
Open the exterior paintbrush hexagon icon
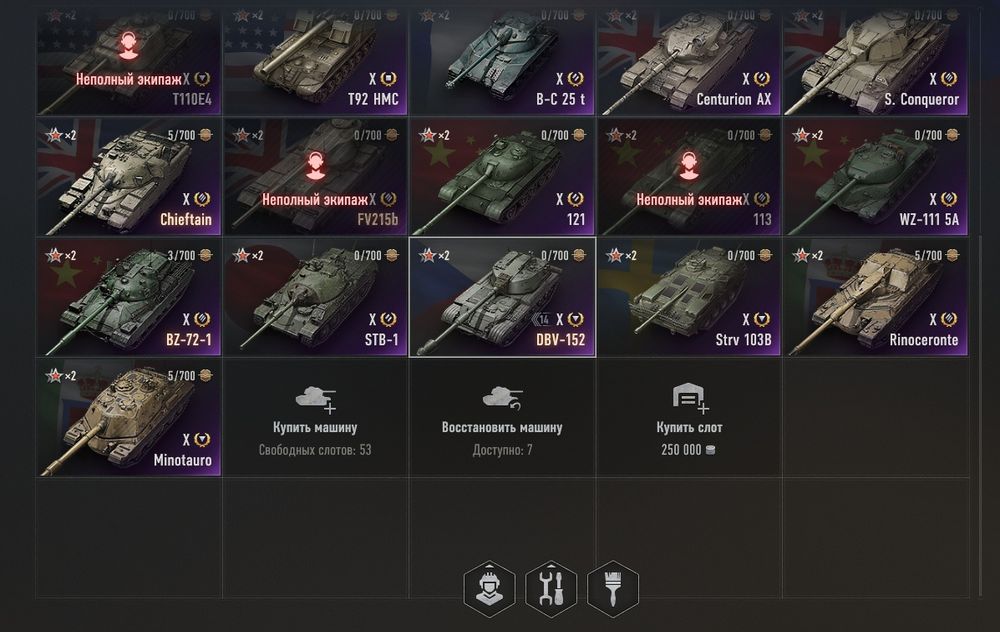[613, 589]
